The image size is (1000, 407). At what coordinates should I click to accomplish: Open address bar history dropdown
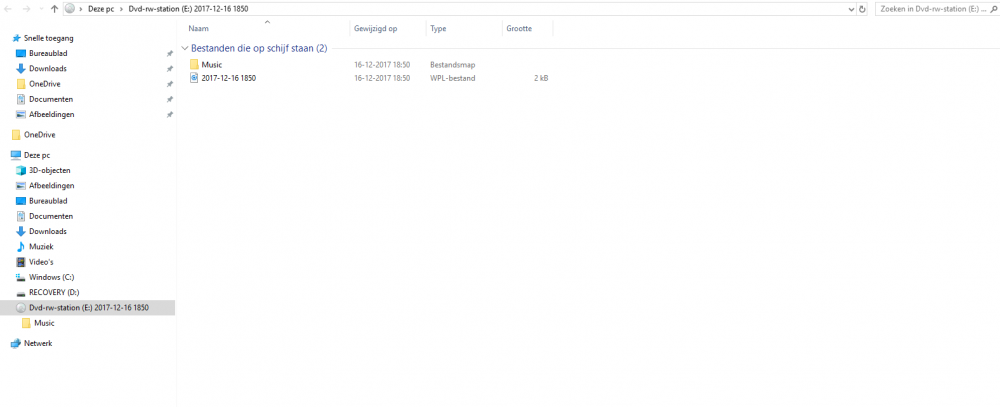pos(851,10)
